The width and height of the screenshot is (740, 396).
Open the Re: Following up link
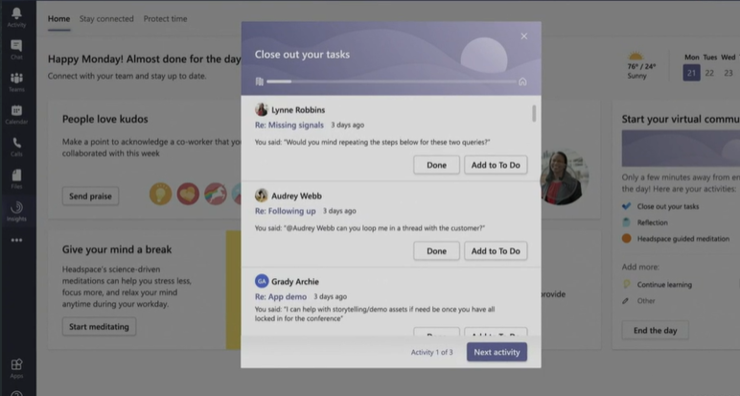tap(285, 211)
